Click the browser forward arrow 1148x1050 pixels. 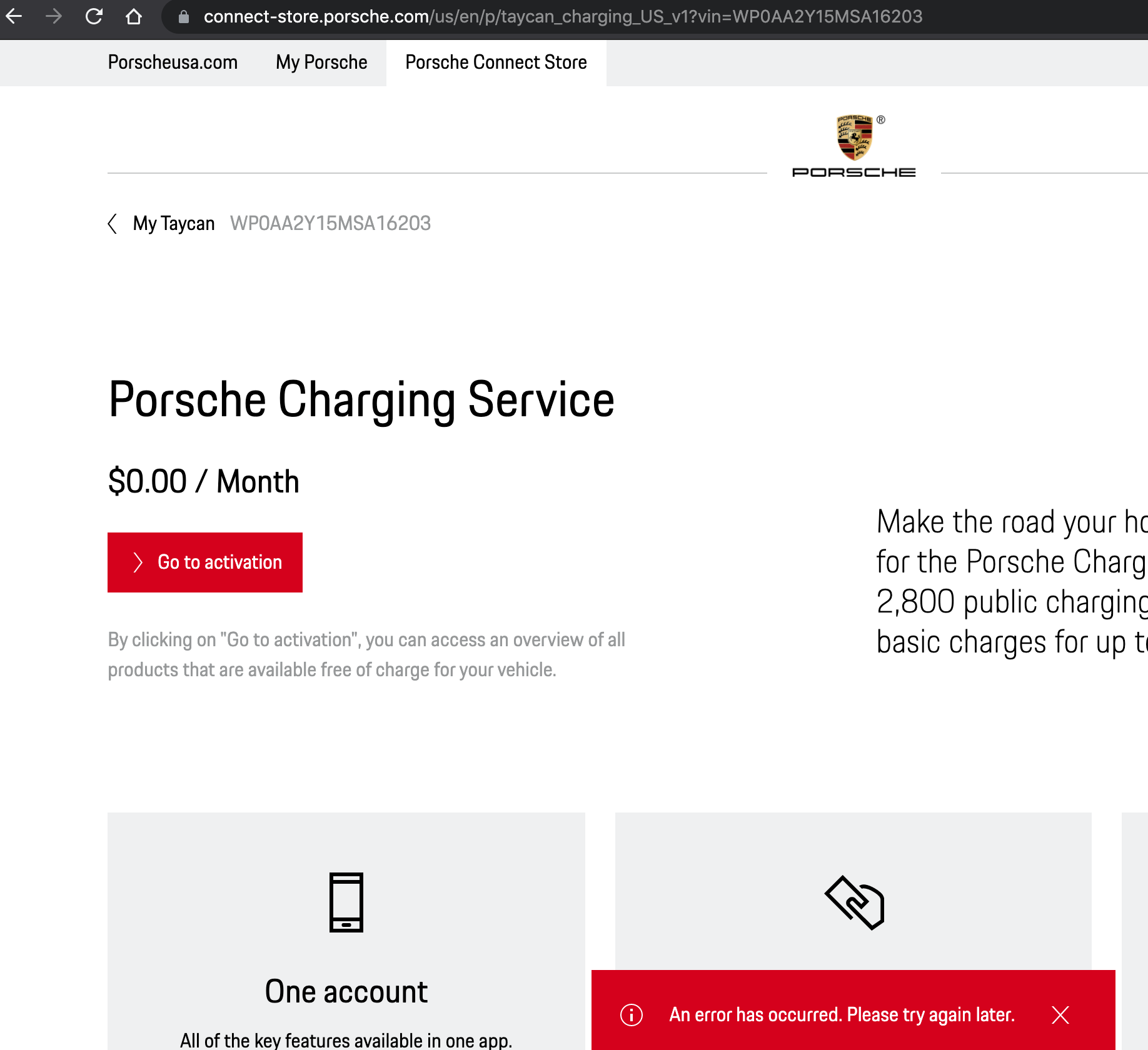[54, 16]
